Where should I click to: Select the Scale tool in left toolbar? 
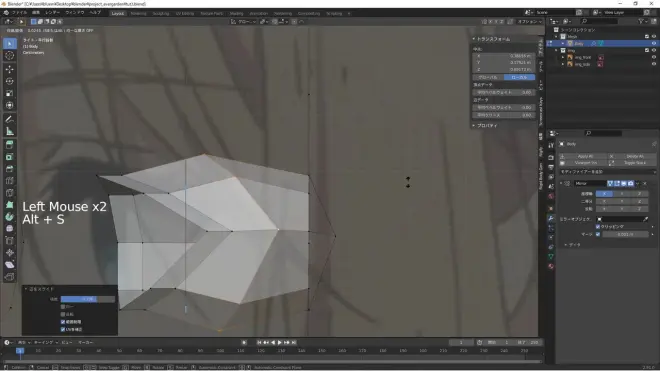pyautogui.click(x=10, y=93)
